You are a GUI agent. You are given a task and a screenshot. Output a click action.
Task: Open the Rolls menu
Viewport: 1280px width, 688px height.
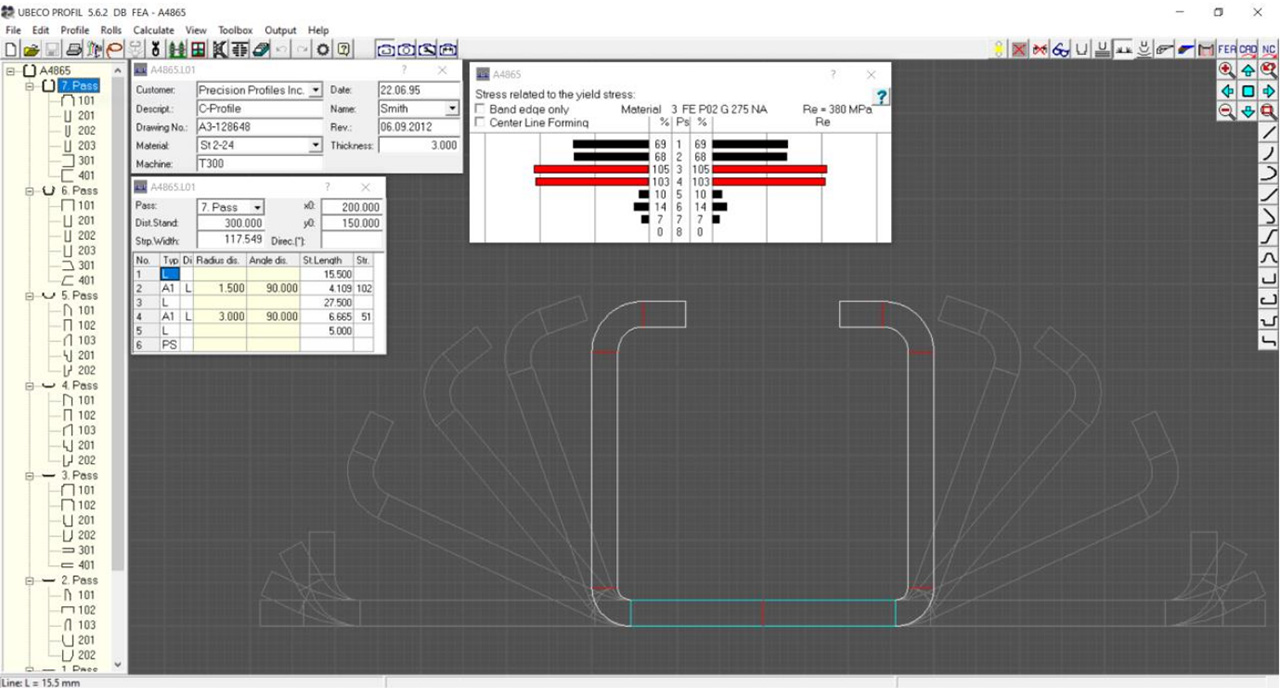111,31
